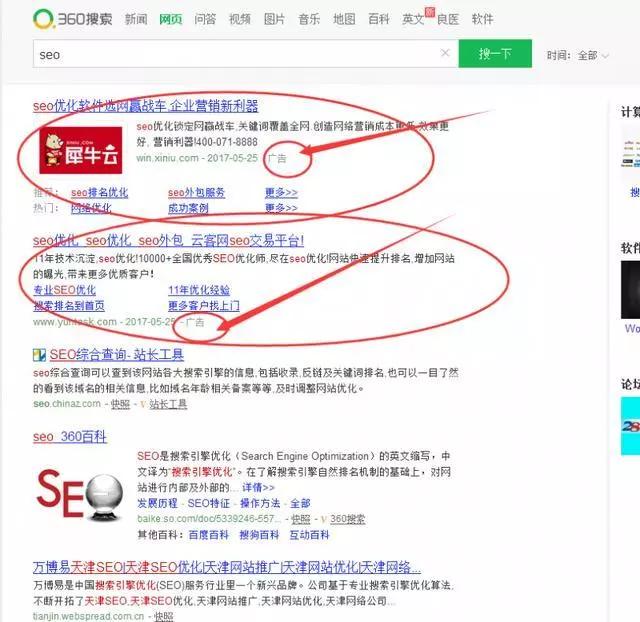The height and width of the screenshot is (622, 640).
Task: Open the 地图 tab
Action: point(344,19)
